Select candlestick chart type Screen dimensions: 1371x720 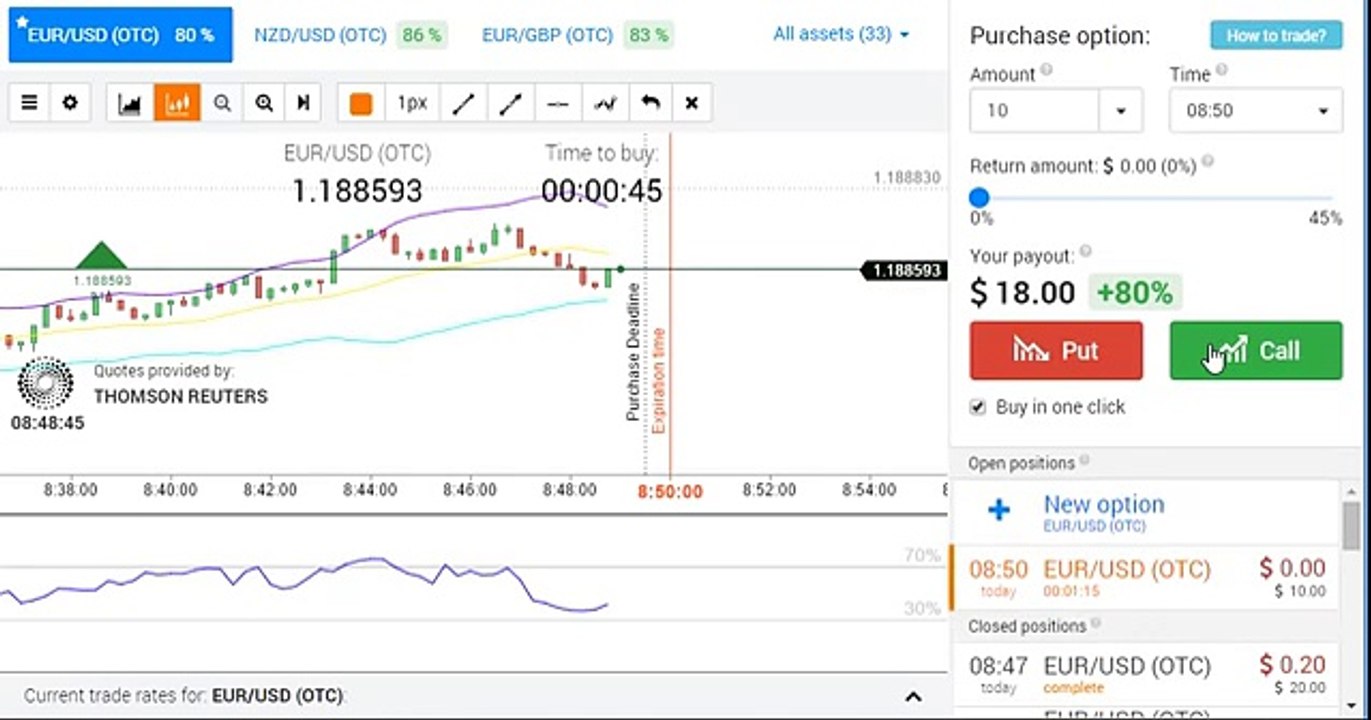click(x=177, y=103)
